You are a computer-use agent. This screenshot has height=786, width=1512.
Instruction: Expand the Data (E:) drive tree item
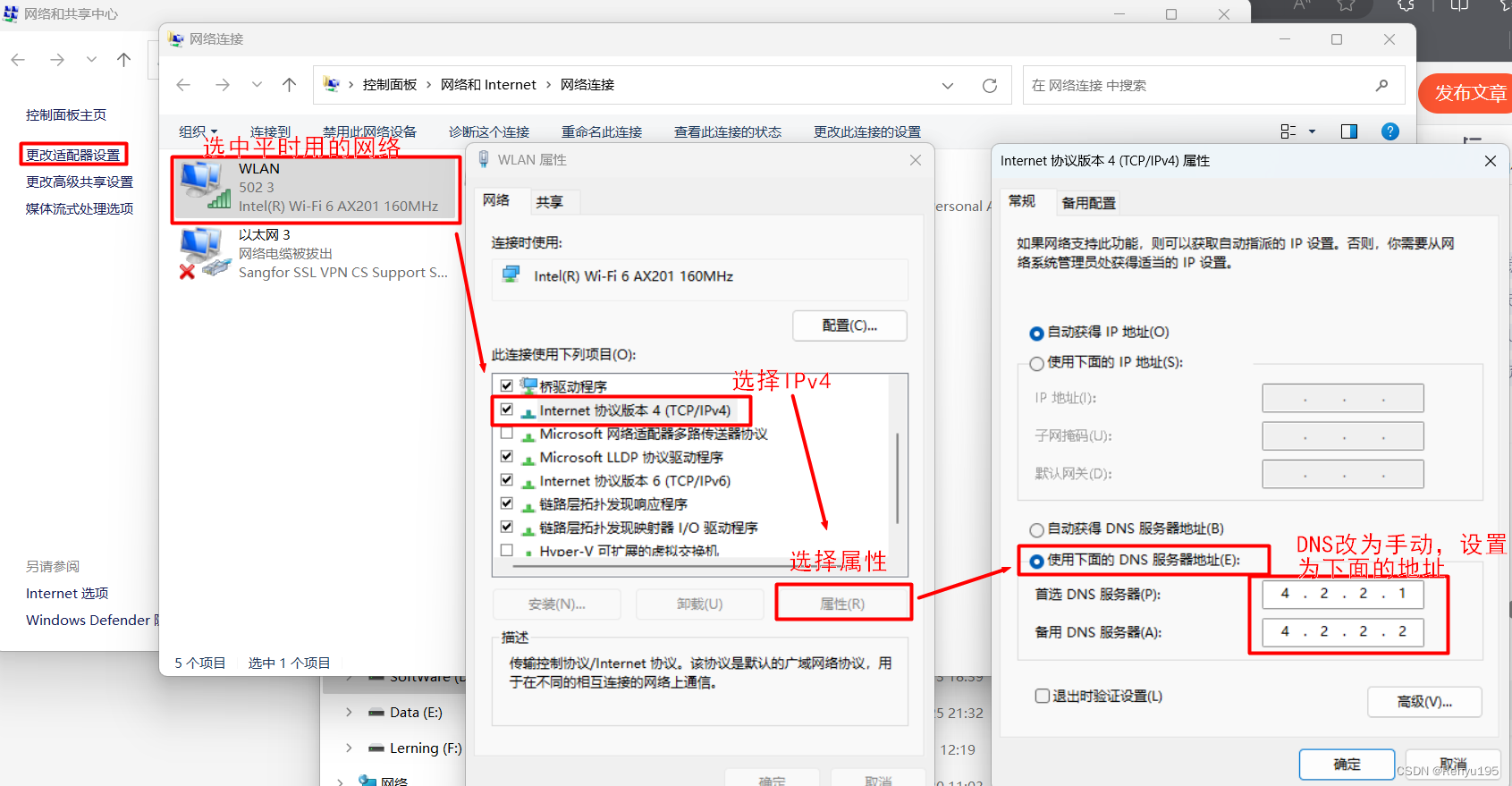[x=349, y=713]
